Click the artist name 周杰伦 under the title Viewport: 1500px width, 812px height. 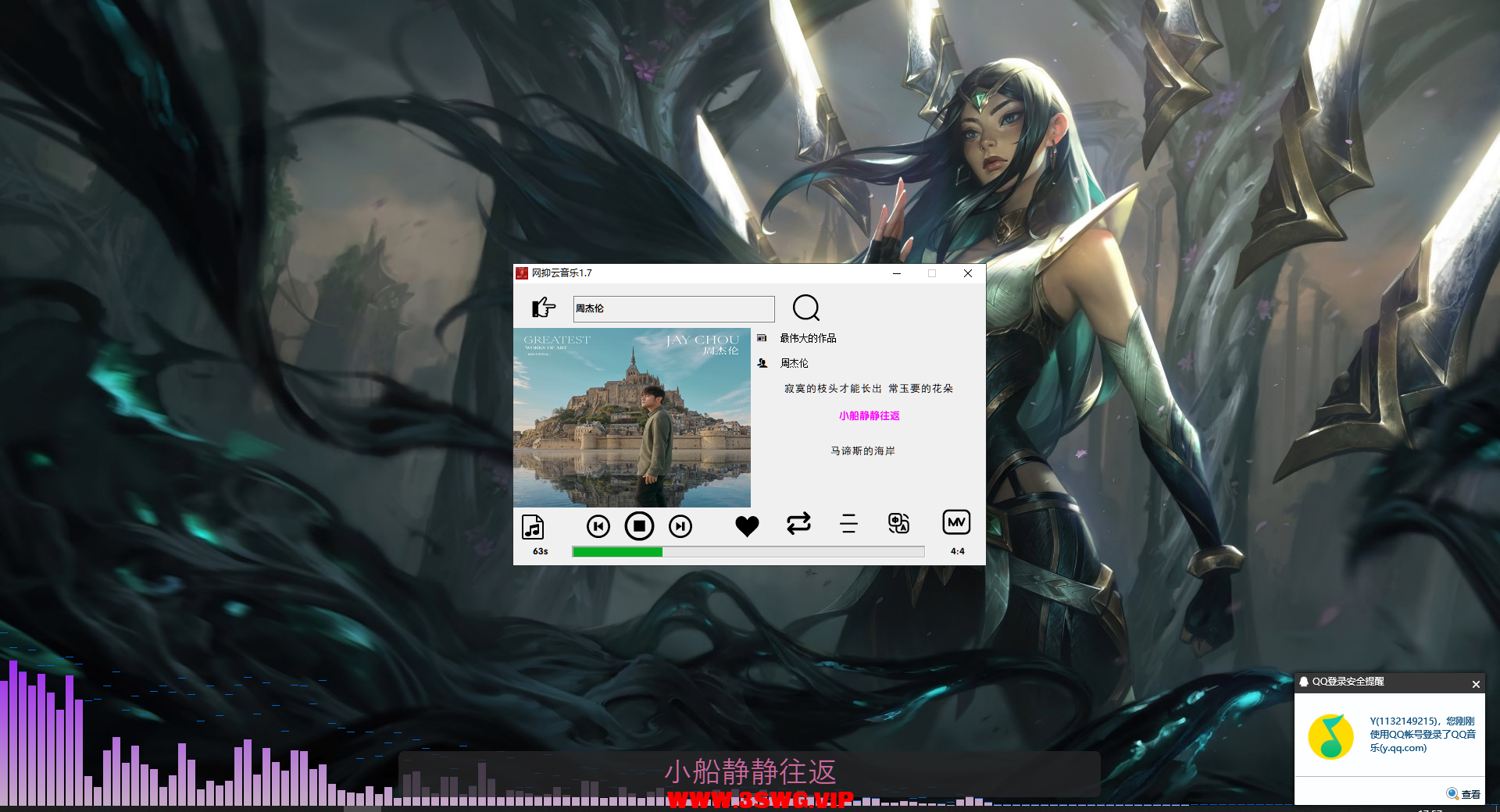click(794, 363)
